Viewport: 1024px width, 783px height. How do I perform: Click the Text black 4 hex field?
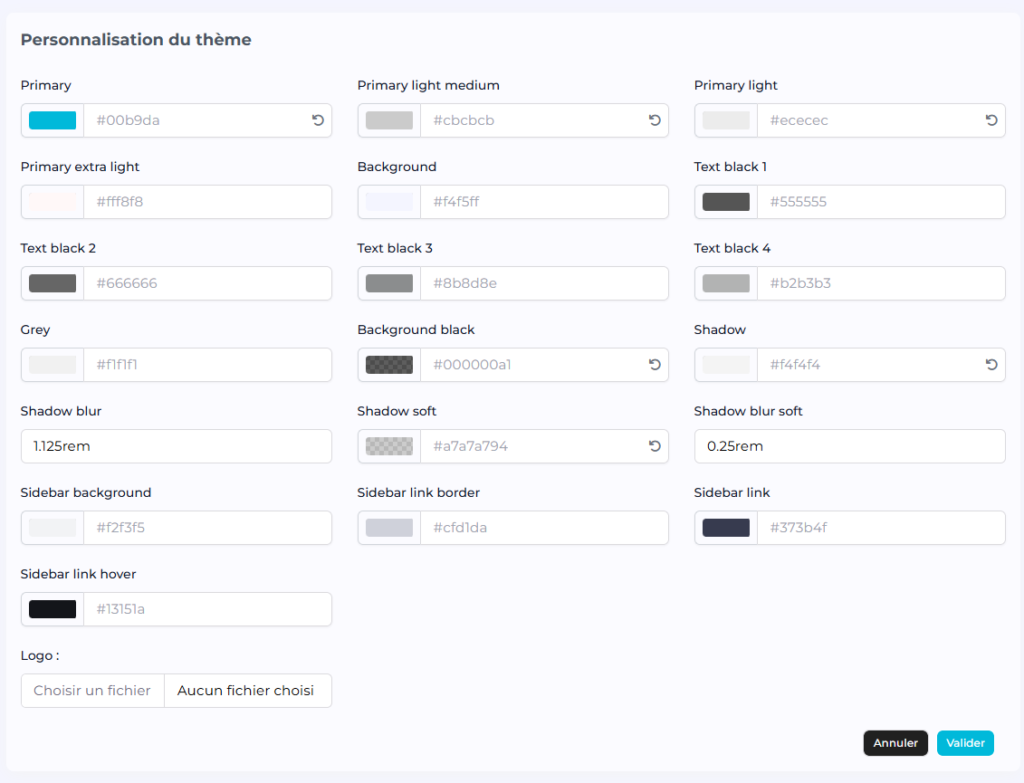881,283
